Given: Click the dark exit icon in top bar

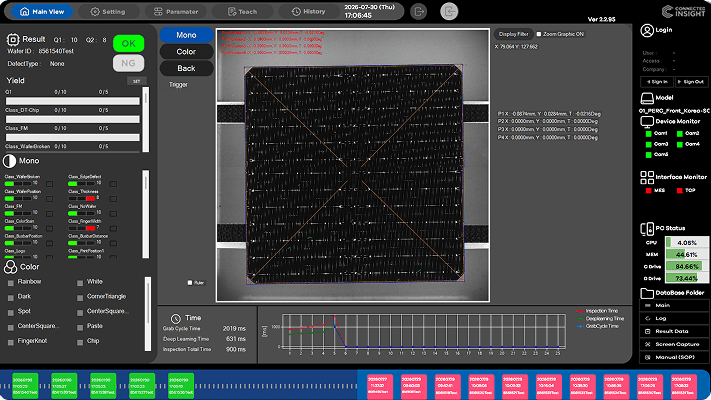Looking at the screenshot, I should tap(419, 12).
